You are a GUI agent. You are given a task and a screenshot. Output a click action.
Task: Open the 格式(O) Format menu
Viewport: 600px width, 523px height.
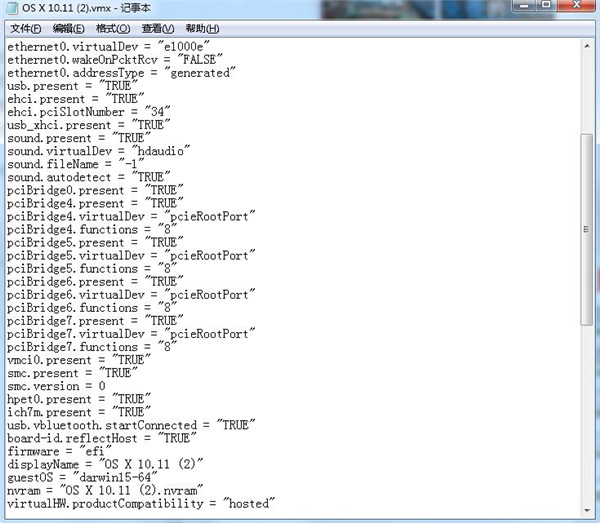click(x=113, y=29)
